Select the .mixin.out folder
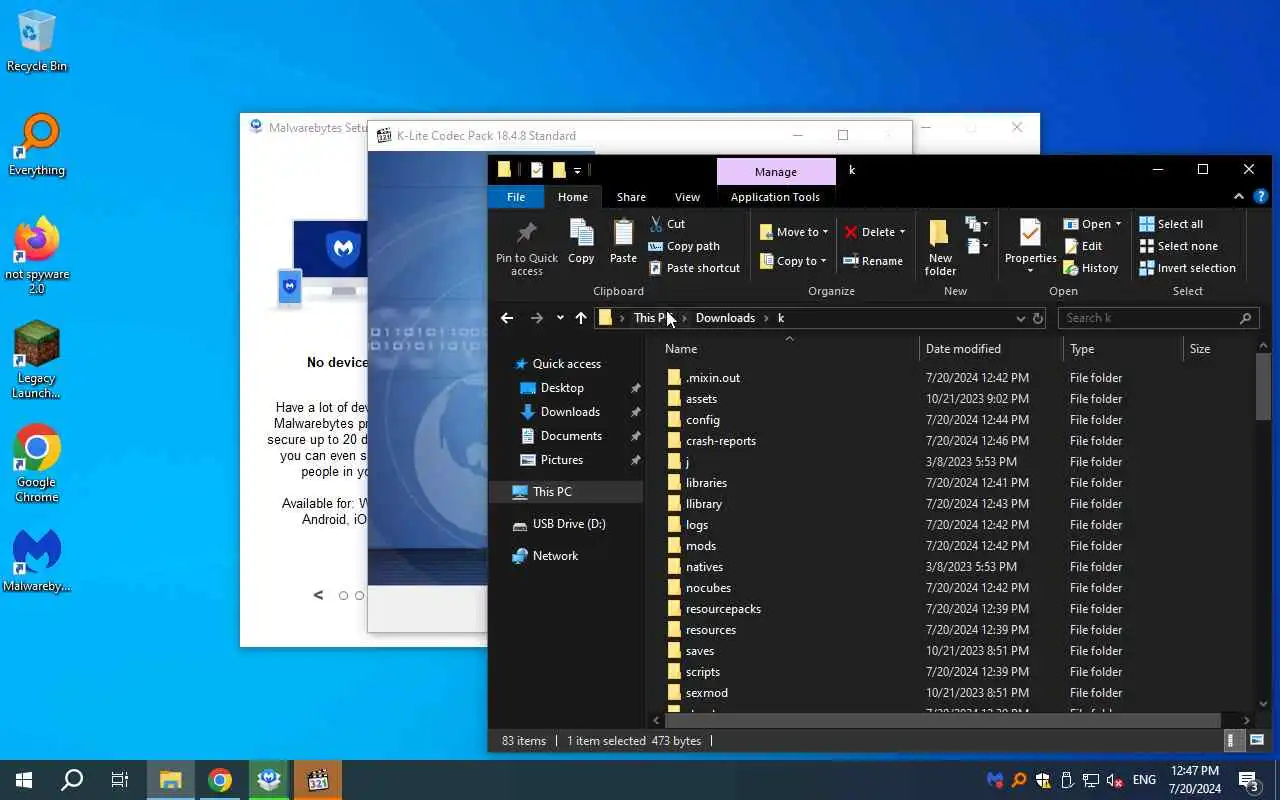The image size is (1280, 800). pos(712,378)
